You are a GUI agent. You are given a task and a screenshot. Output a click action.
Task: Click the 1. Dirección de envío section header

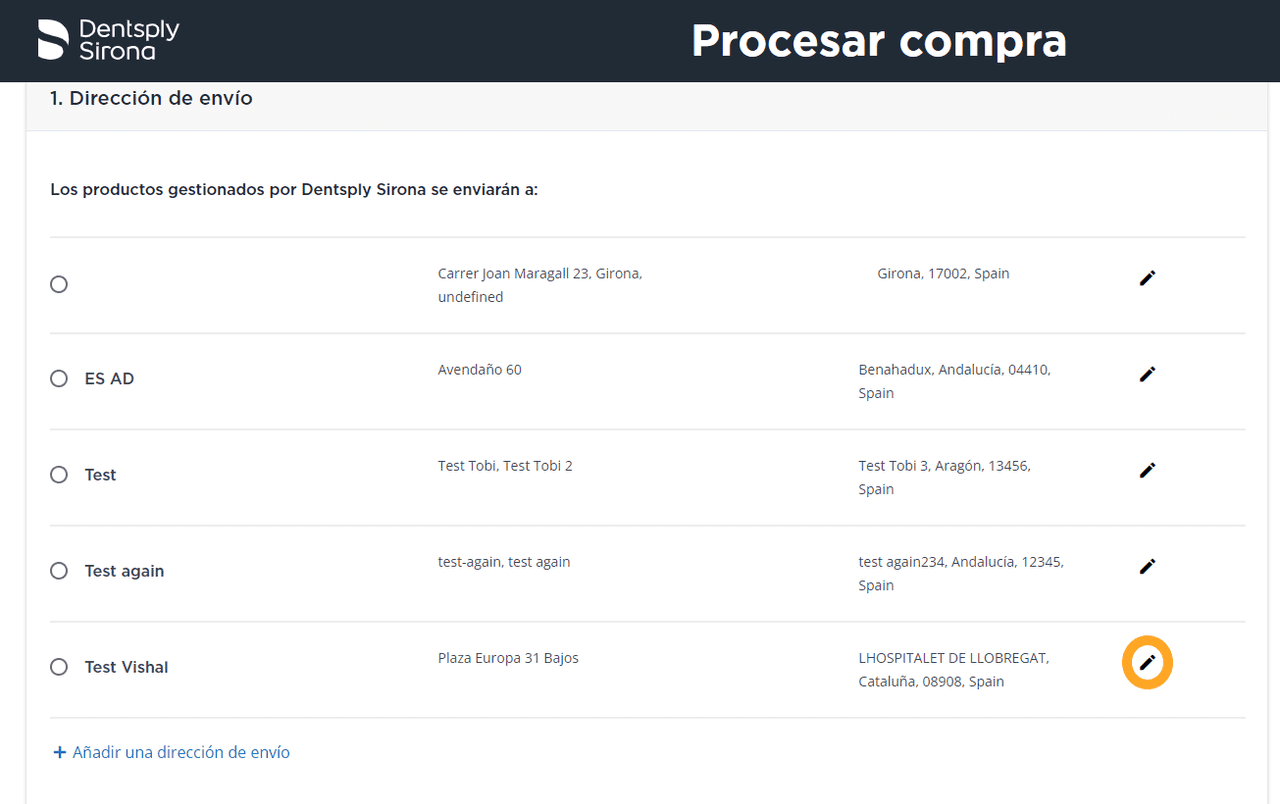click(152, 99)
